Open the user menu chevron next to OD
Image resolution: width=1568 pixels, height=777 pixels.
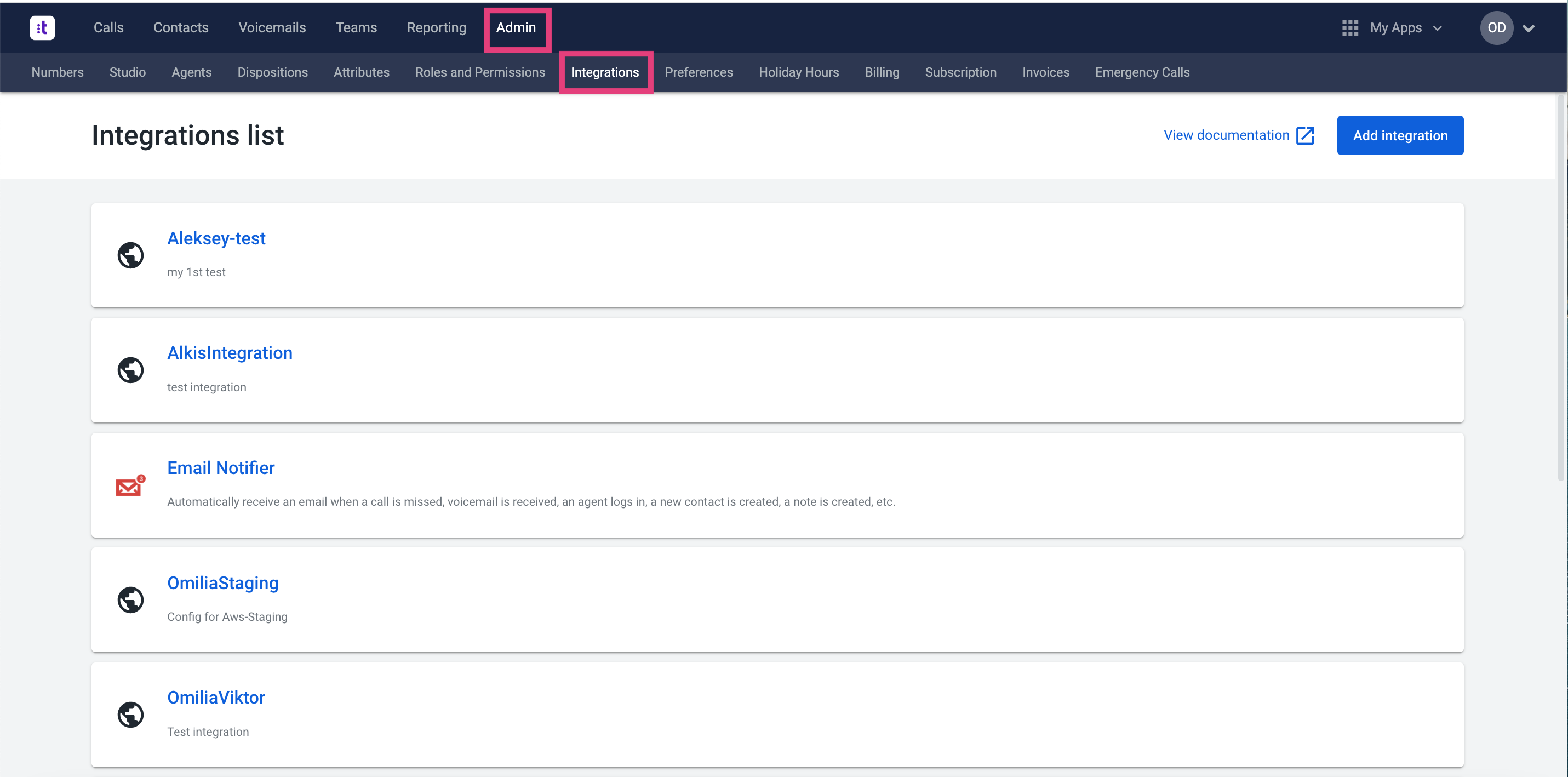(1529, 28)
